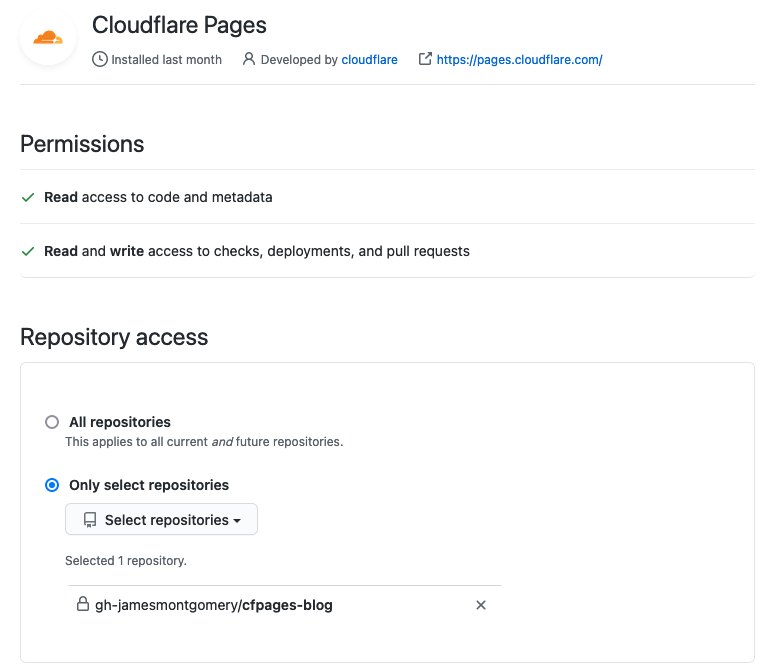Click the Only select repositories label
The image size is (765, 671).
click(x=149, y=485)
